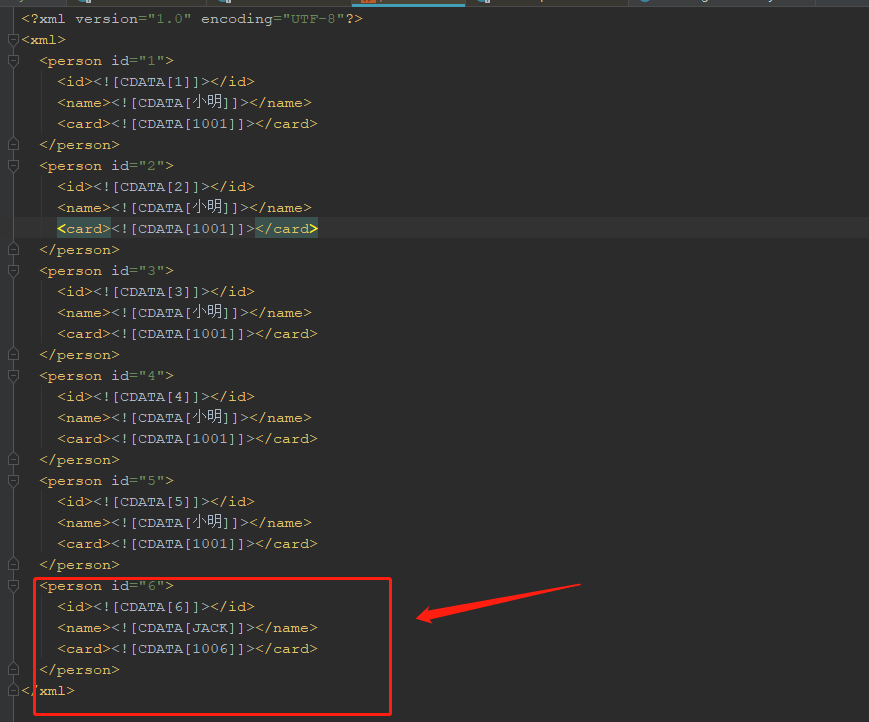This screenshot has height=722, width=869.
Task: Click the CDATA[1006] card line
Action: pos(187,649)
